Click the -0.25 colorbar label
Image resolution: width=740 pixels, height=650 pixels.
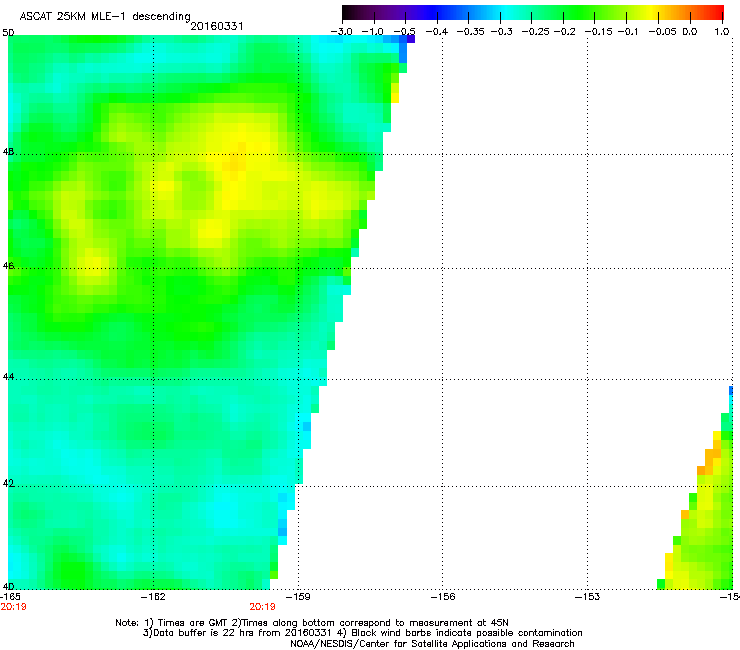[535, 32]
